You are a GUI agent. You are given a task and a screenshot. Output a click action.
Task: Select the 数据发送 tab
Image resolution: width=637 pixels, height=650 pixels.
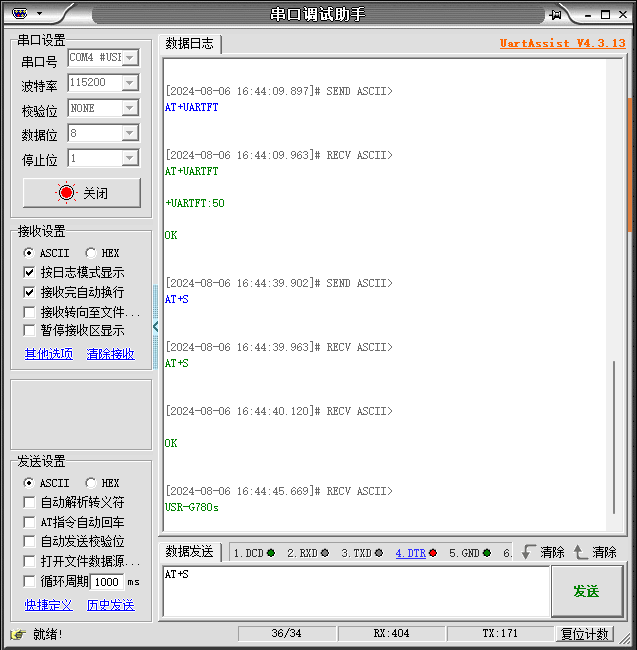tap(189, 552)
